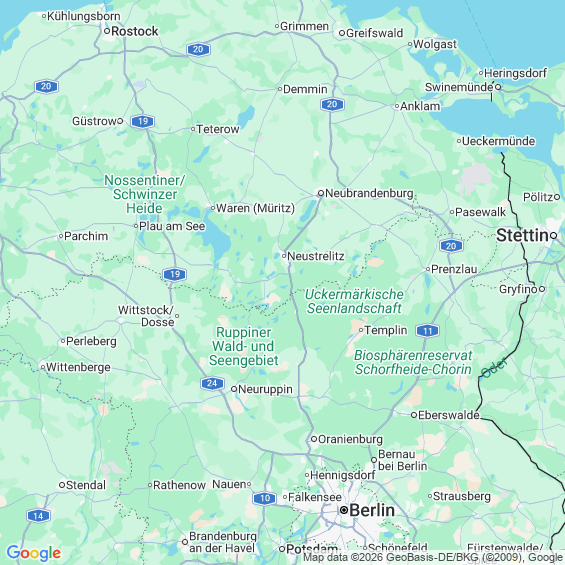565x565 pixels.
Task: Click the Waren (Müritz) town label
Action: pos(255,208)
